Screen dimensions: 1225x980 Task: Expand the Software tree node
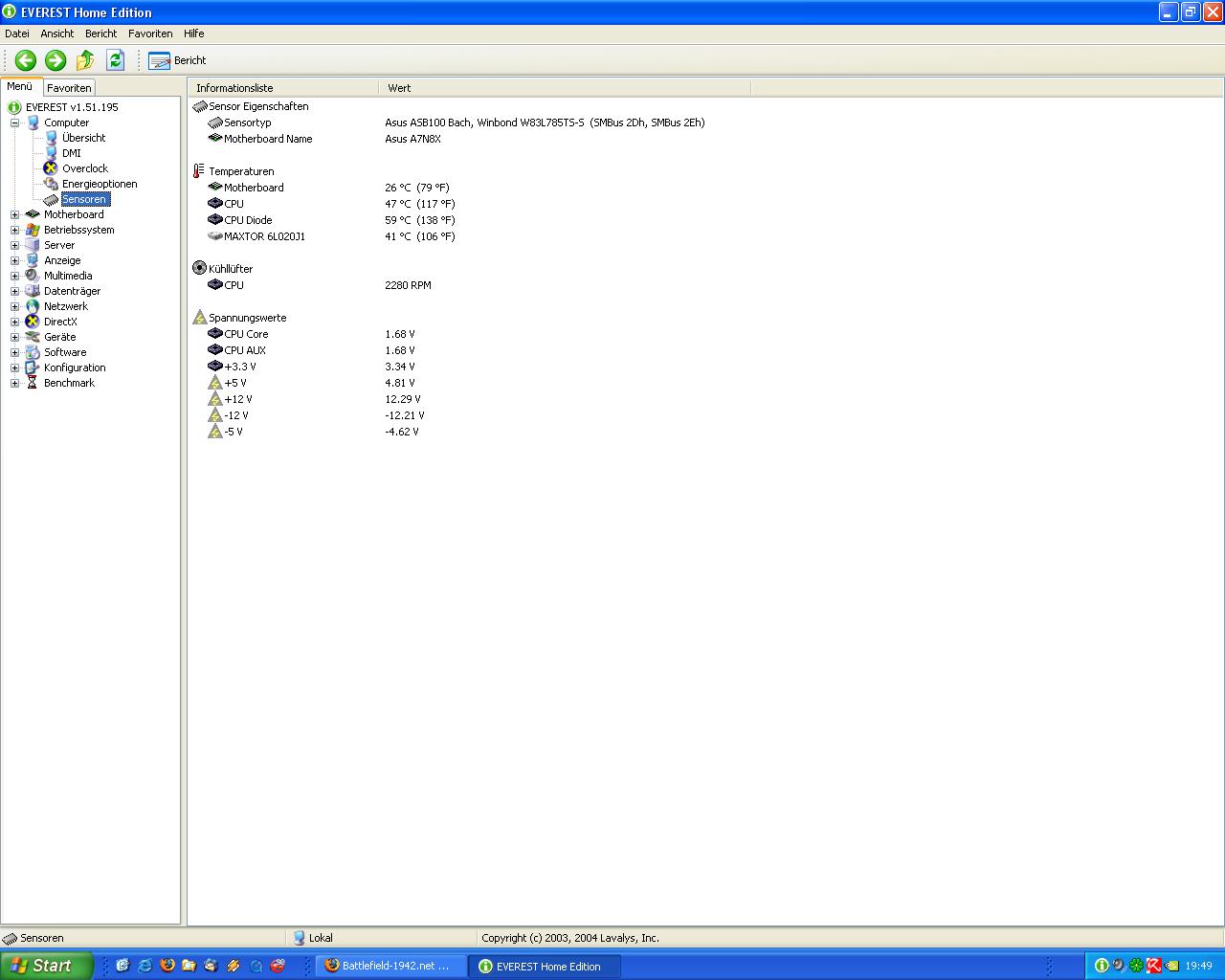(14, 352)
